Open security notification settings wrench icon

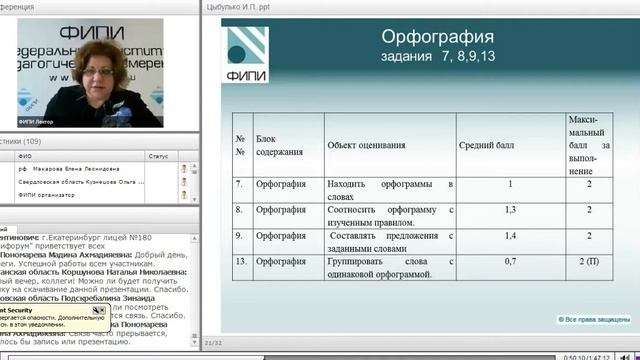click(96, 310)
